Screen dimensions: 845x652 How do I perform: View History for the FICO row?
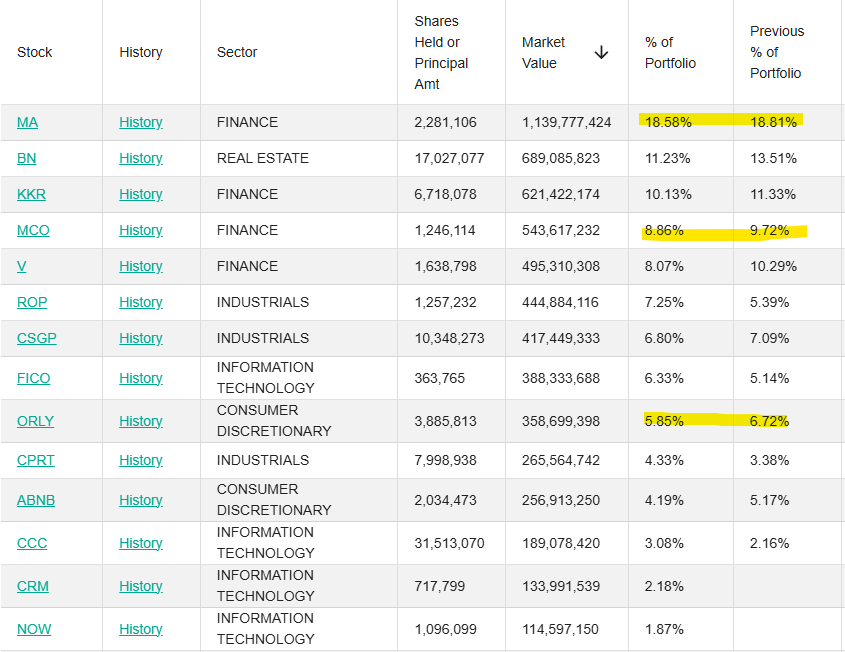tap(141, 378)
